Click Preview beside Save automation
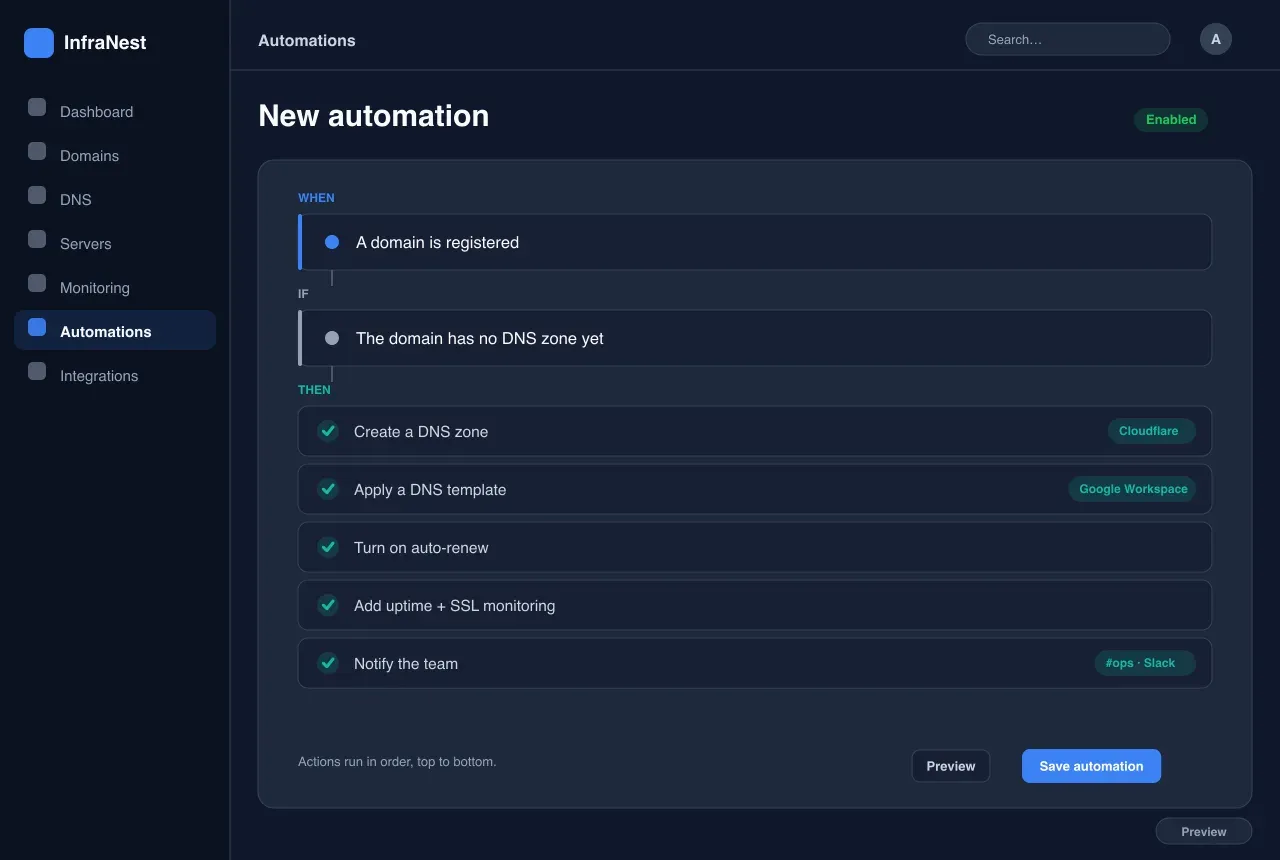 pyautogui.click(x=951, y=766)
